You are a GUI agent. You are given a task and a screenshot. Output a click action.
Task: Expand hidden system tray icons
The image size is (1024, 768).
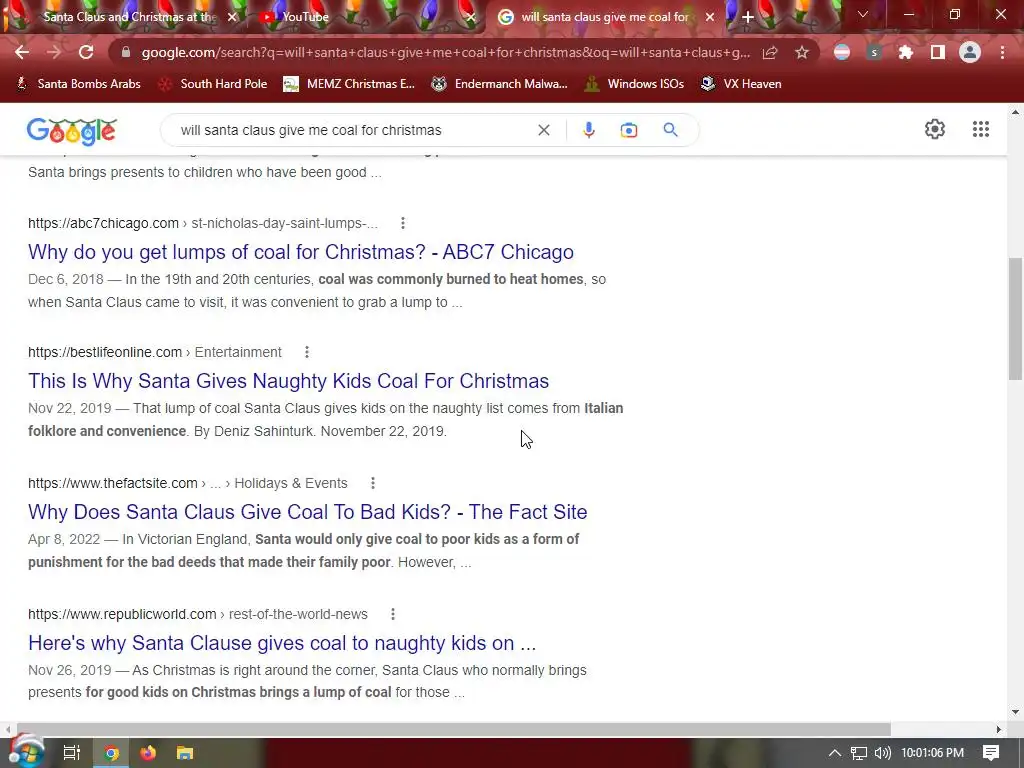834,753
